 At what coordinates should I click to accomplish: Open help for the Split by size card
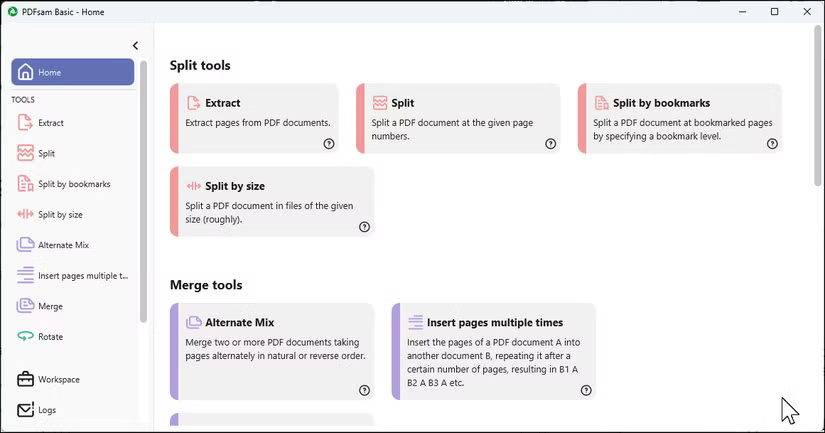point(364,227)
